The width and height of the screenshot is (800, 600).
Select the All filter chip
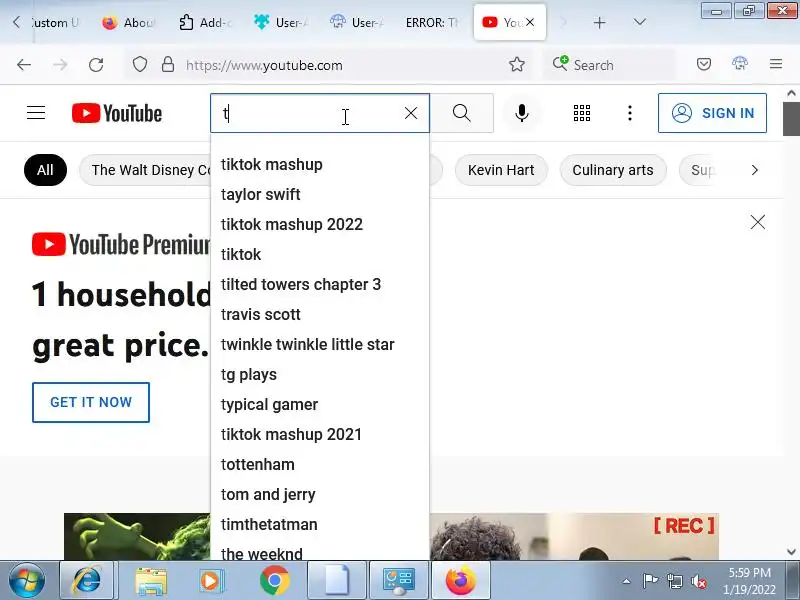click(45, 170)
